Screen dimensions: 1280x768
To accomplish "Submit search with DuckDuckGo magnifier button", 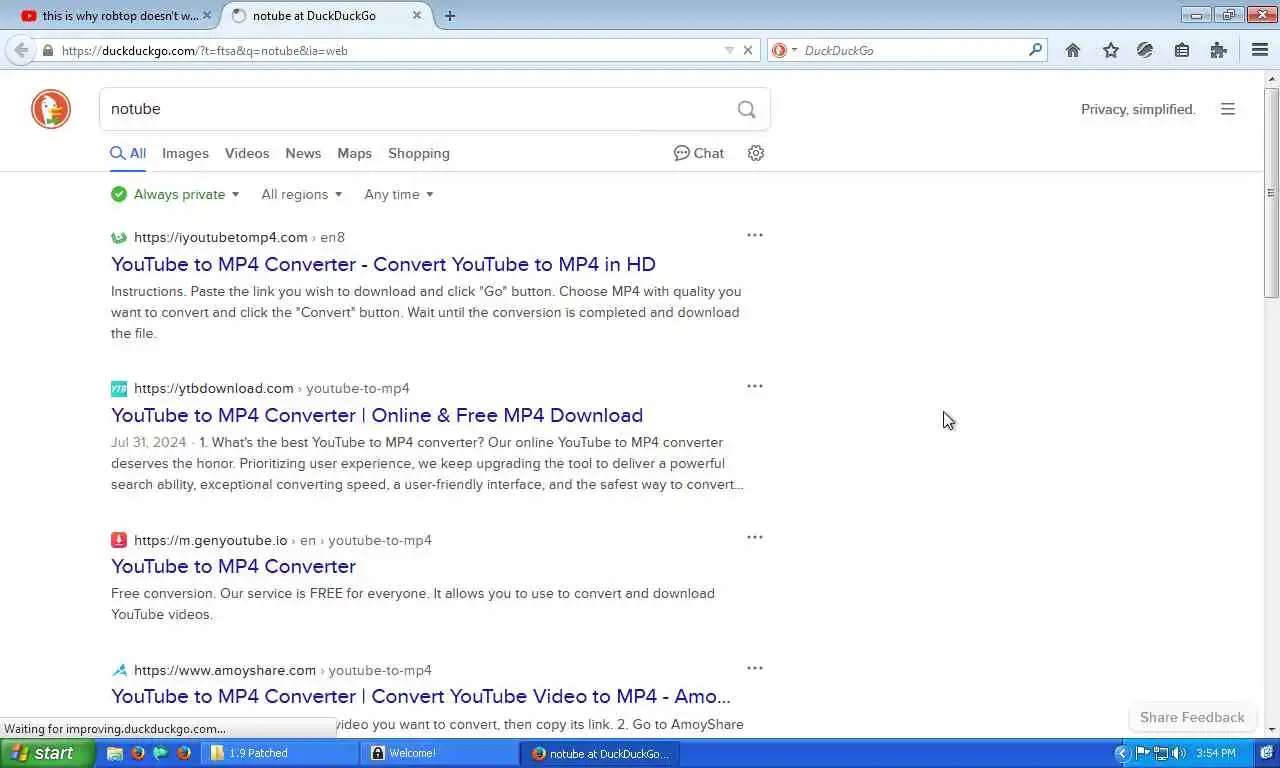I will [x=747, y=109].
